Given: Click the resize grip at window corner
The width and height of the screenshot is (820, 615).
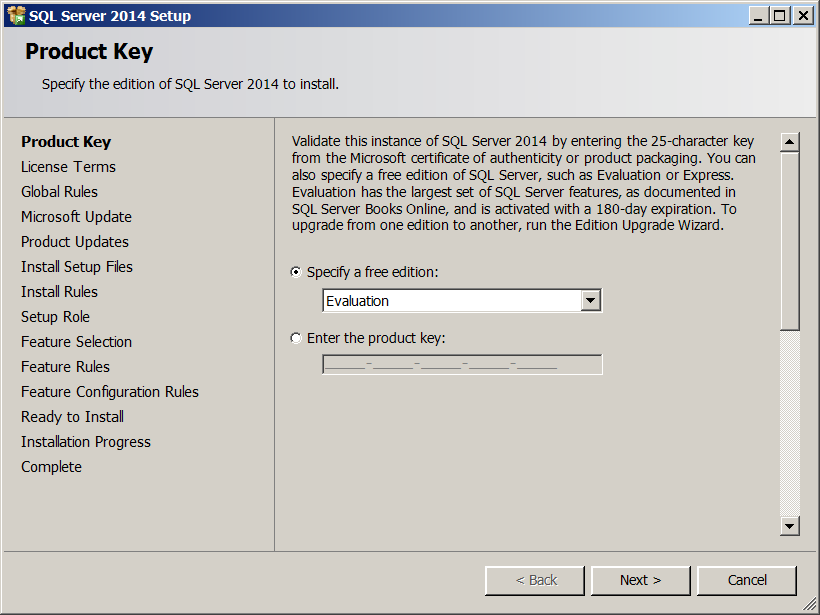Looking at the screenshot, I should pos(811,606).
